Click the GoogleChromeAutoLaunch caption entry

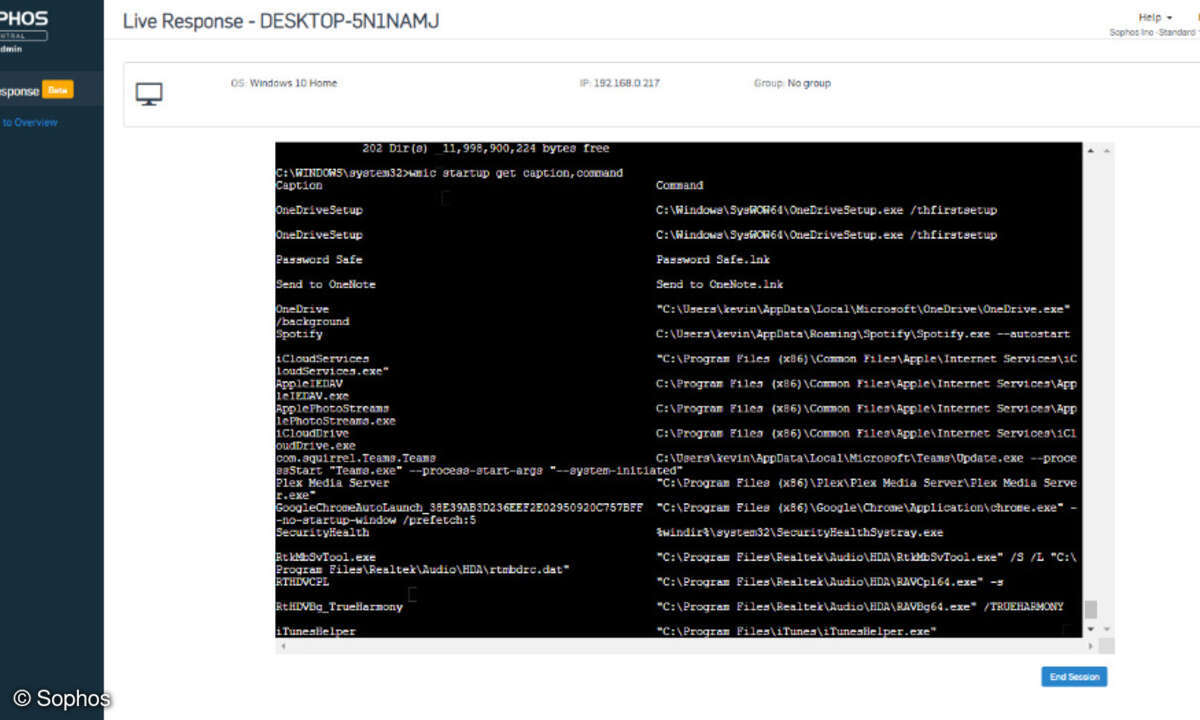coord(460,508)
